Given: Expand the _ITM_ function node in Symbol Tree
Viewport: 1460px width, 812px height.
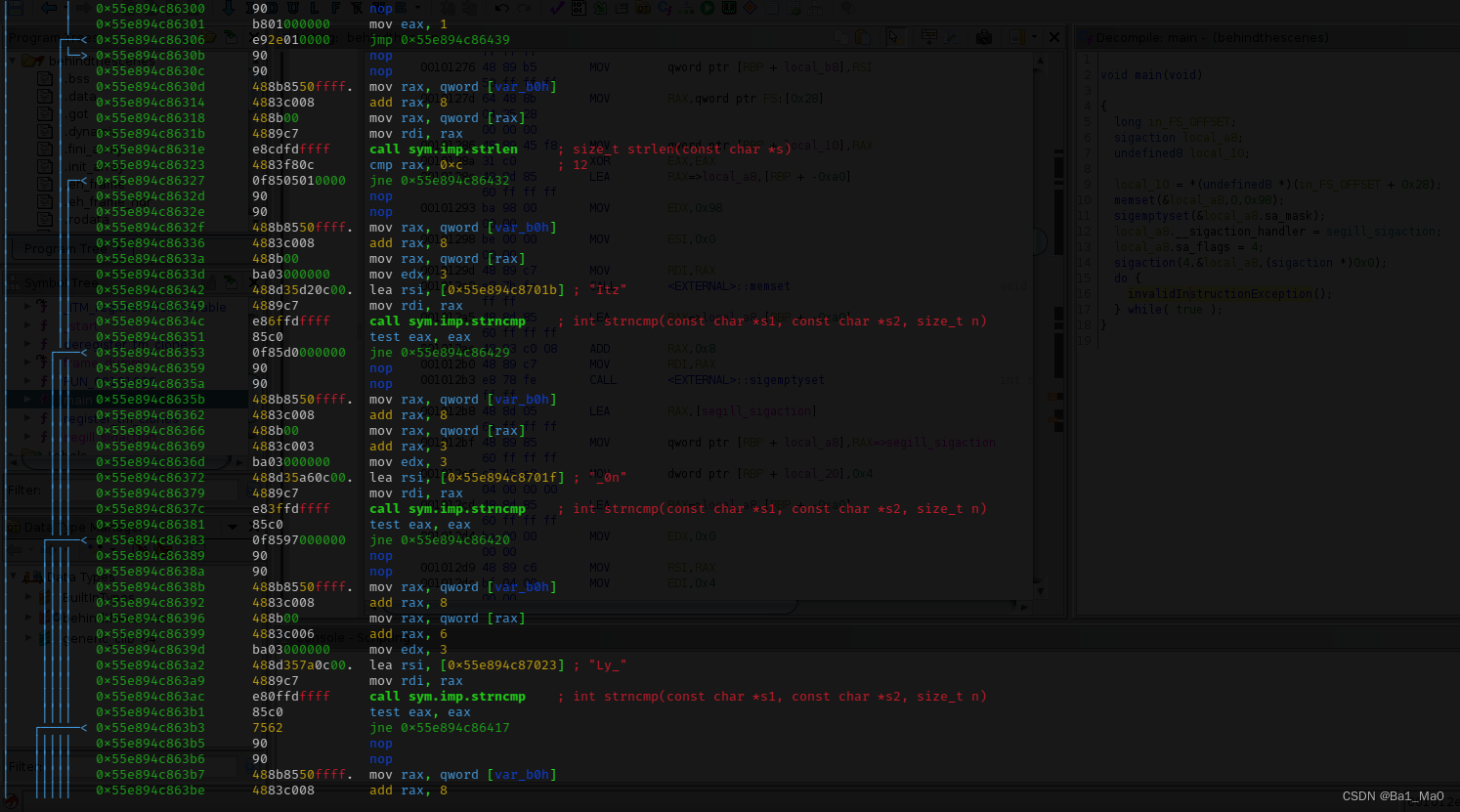Looking at the screenshot, I should point(27,306).
